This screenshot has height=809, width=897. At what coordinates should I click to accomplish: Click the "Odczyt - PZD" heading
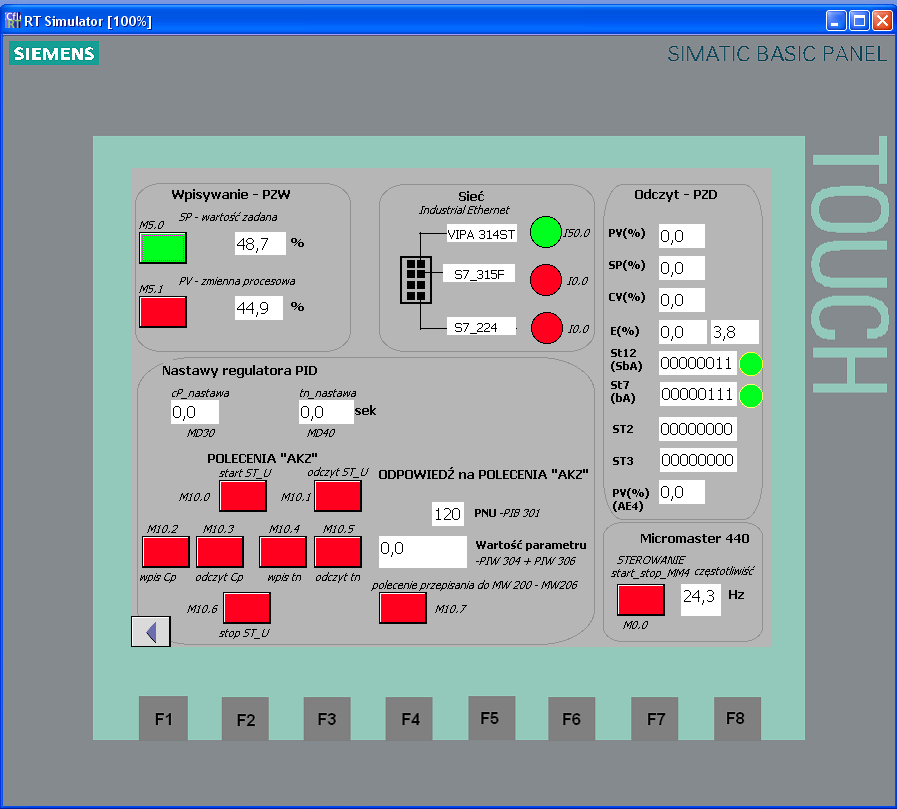click(x=676, y=195)
